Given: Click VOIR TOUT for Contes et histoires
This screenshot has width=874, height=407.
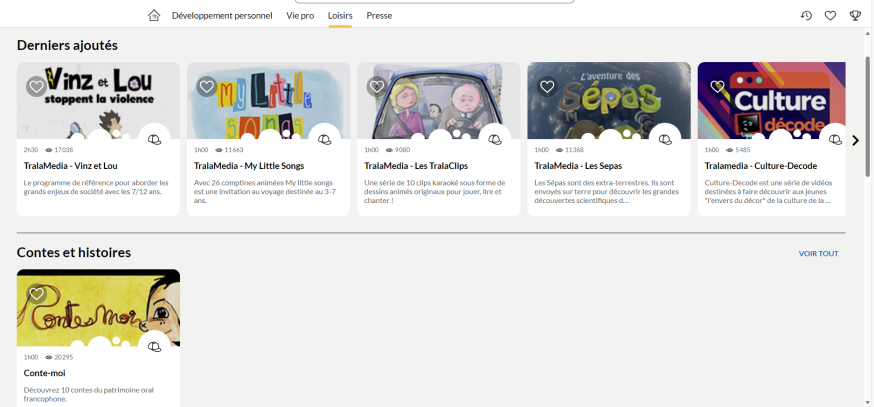Looking at the screenshot, I should [818, 254].
